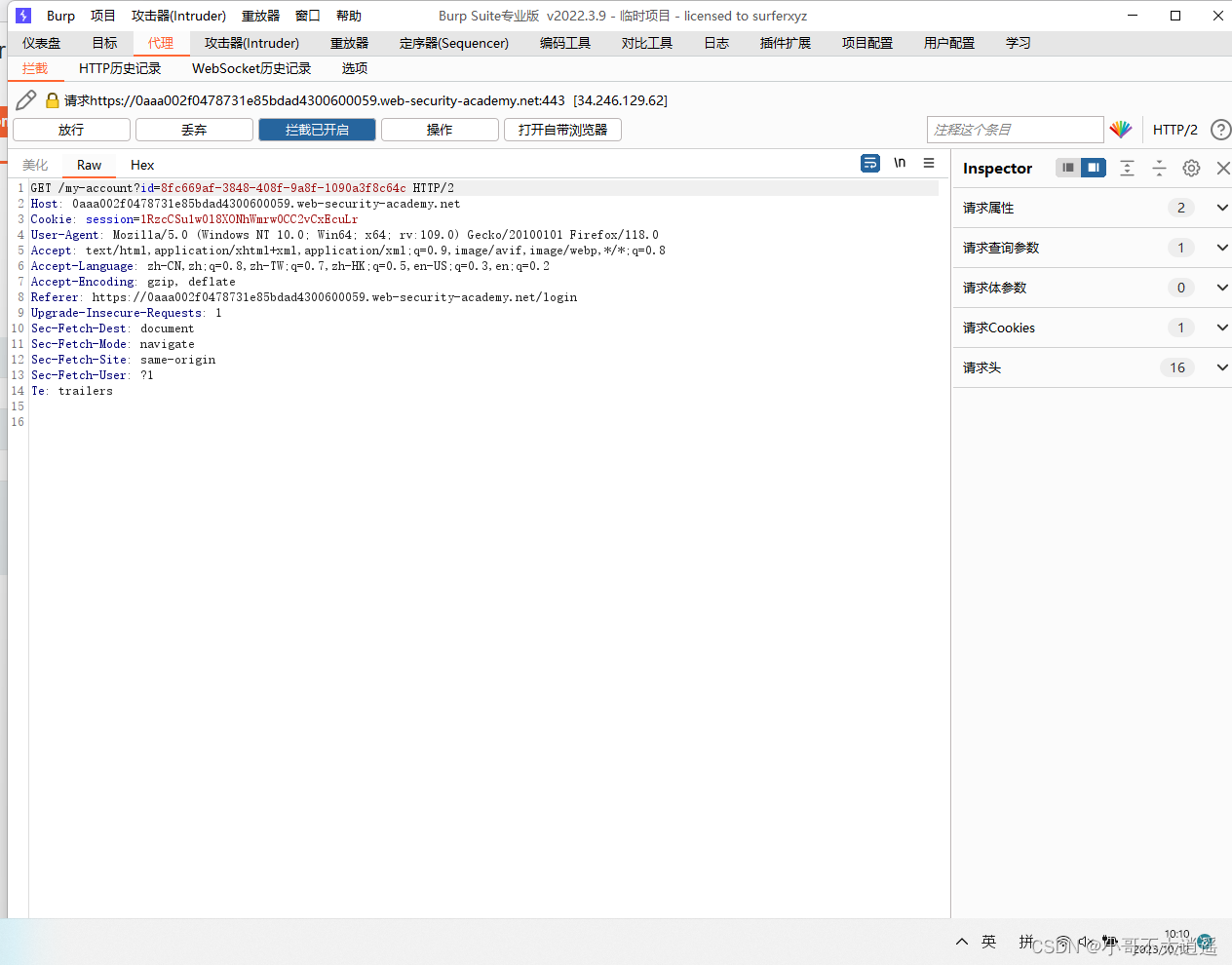1232x965 pixels.
Task: Toggle the show non-printable \n characters icon
Action: (x=900, y=163)
